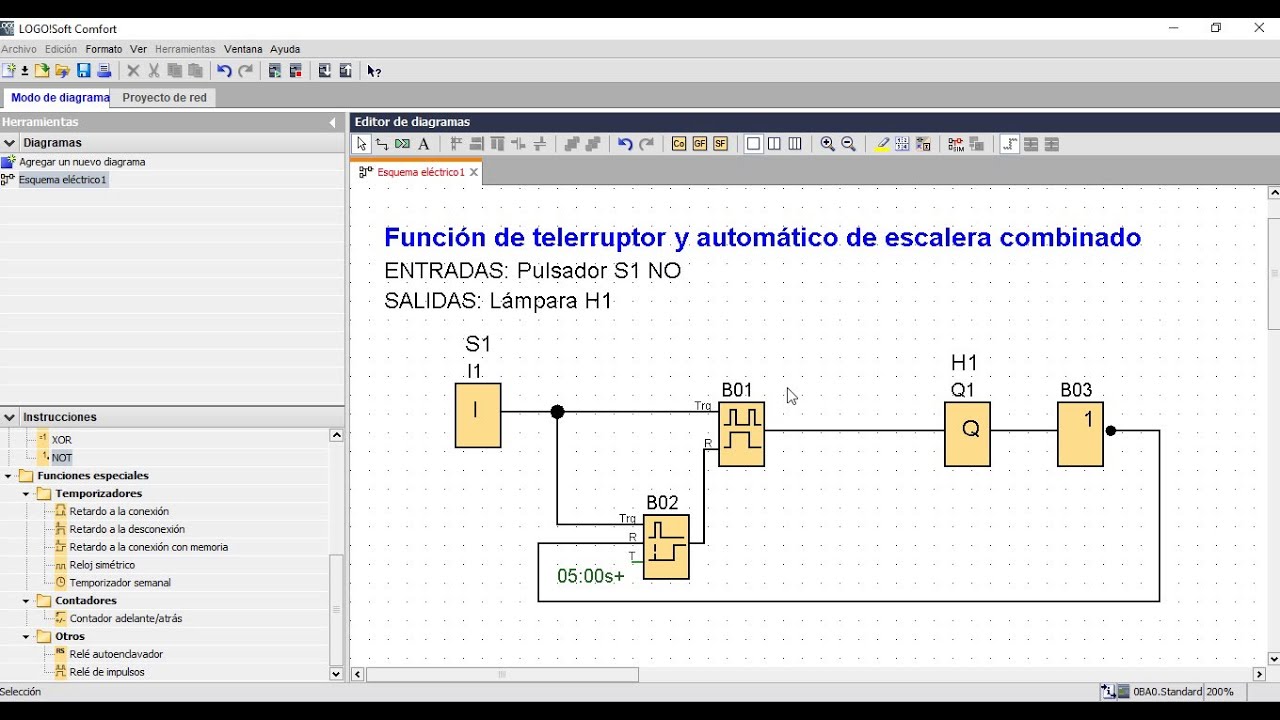Collapse the Contadores folder
This screenshot has height=720, width=1280.
(26, 601)
